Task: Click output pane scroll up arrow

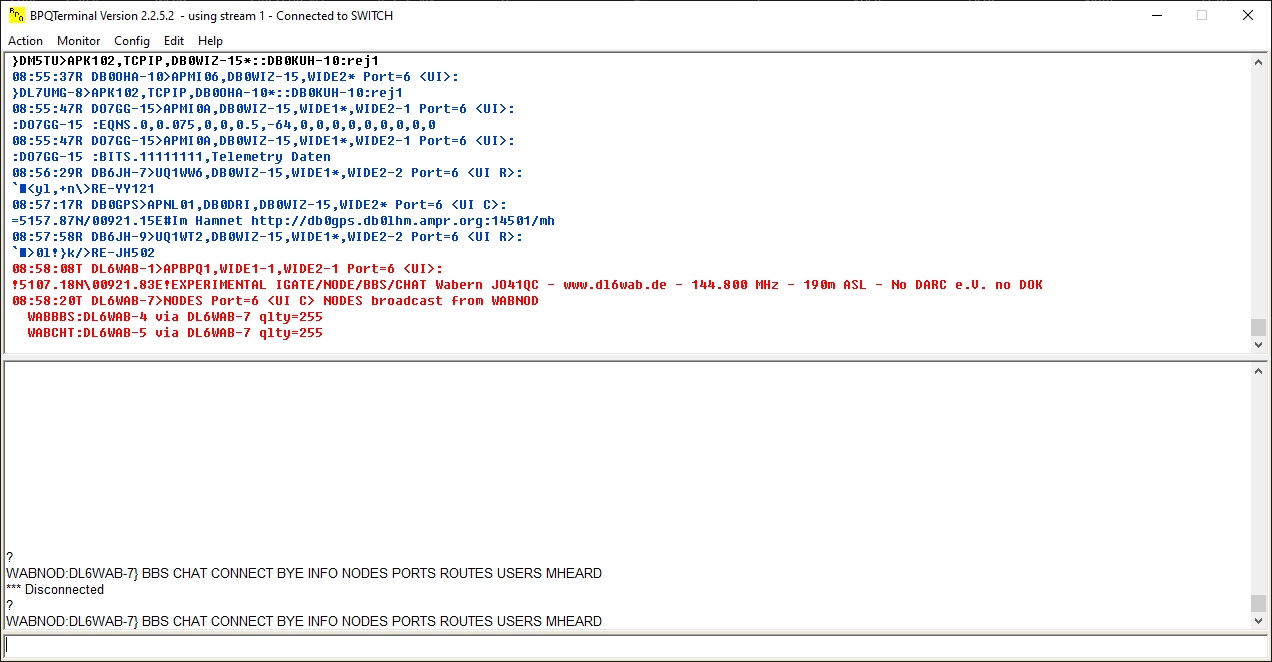Action: 1258,371
